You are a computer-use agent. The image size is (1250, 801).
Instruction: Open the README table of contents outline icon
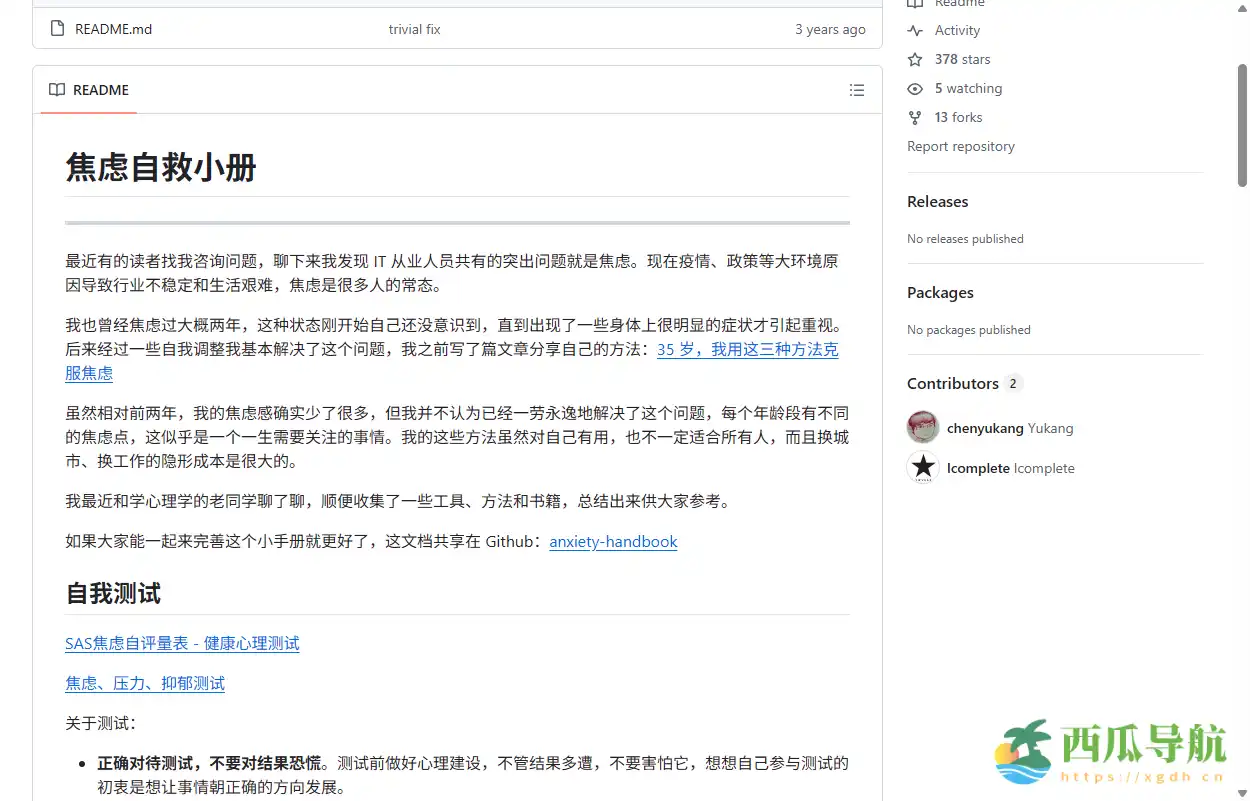857,90
